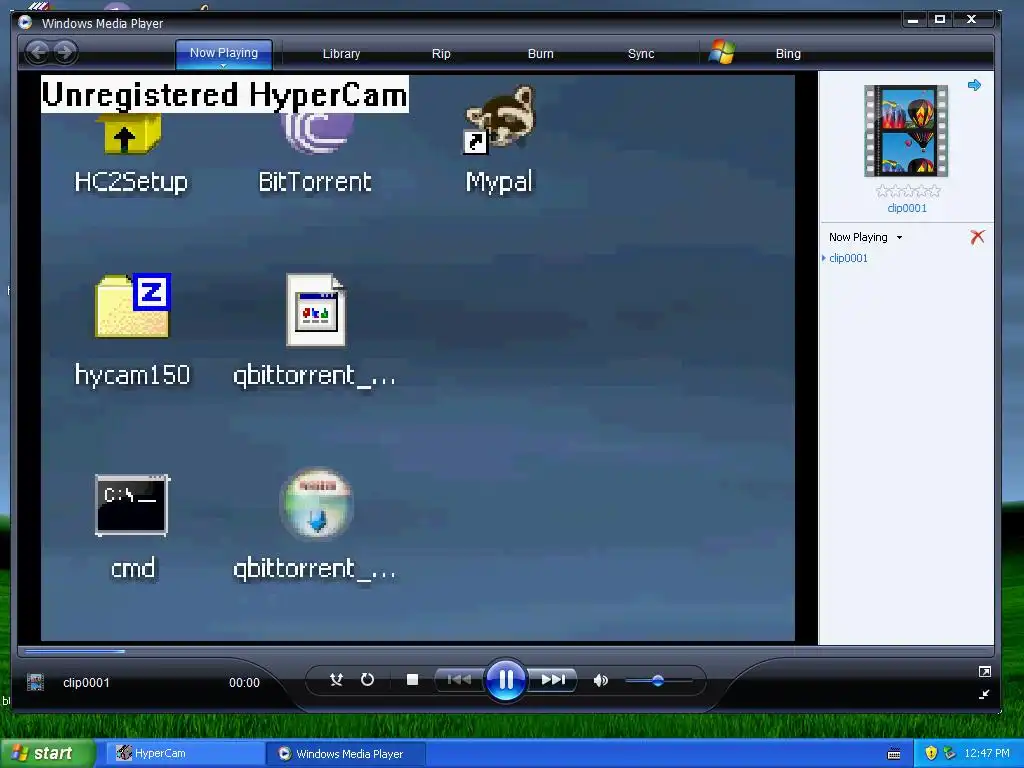Click the video file icon beside clip0001

35,682
